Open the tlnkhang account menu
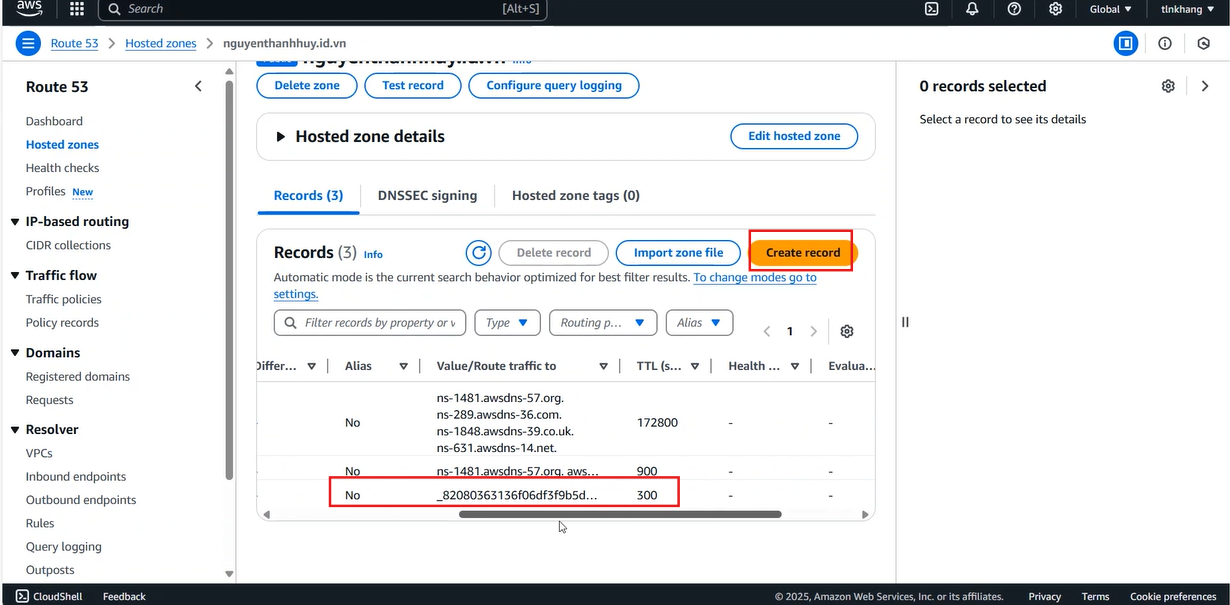The height and width of the screenshot is (605, 1230). (x=1187, y=9)
